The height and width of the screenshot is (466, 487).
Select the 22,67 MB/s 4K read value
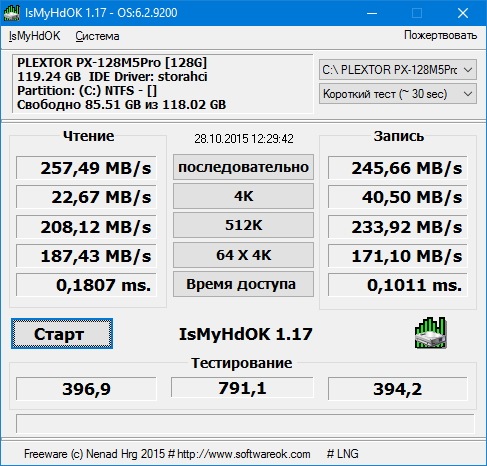click(x=86, y=197)
